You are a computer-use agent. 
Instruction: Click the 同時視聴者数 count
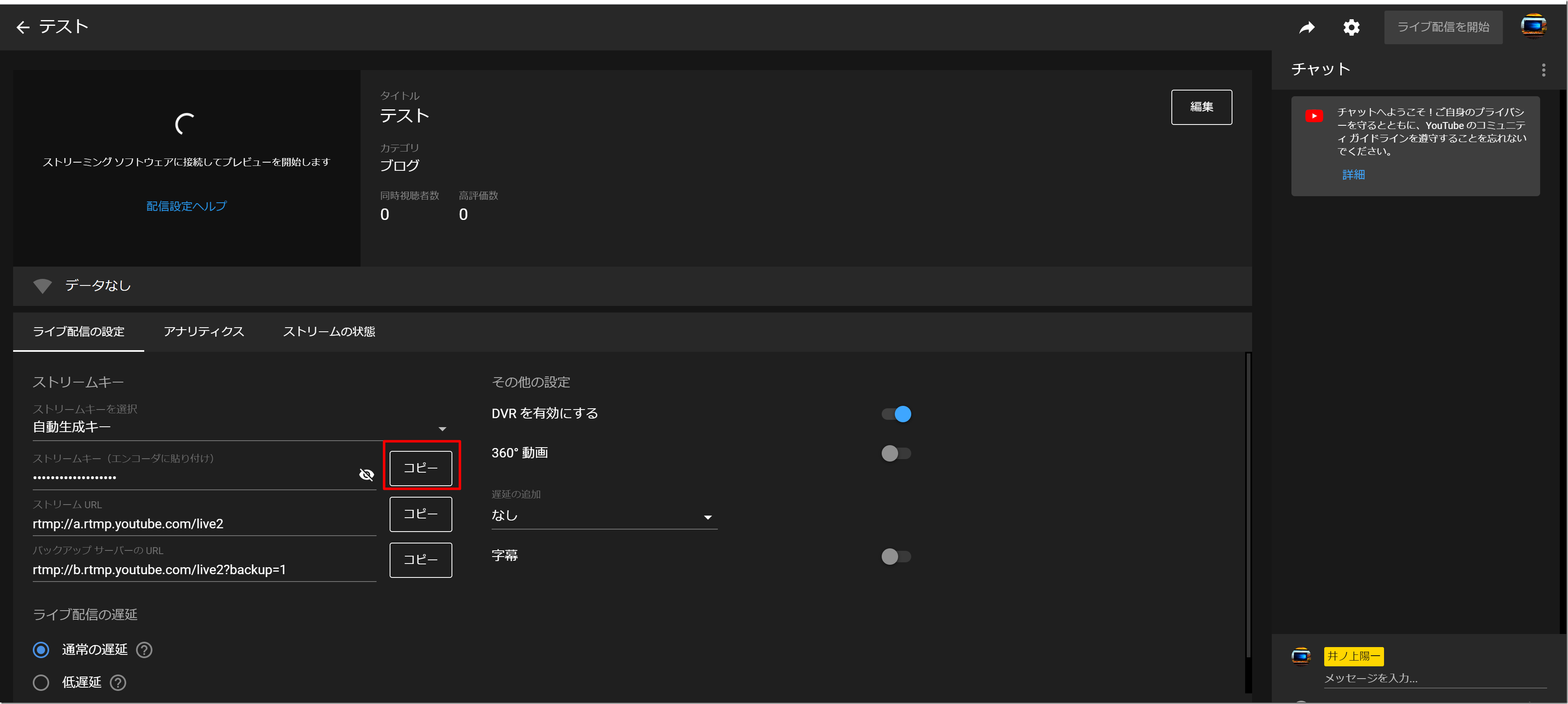tap(385, 214)
